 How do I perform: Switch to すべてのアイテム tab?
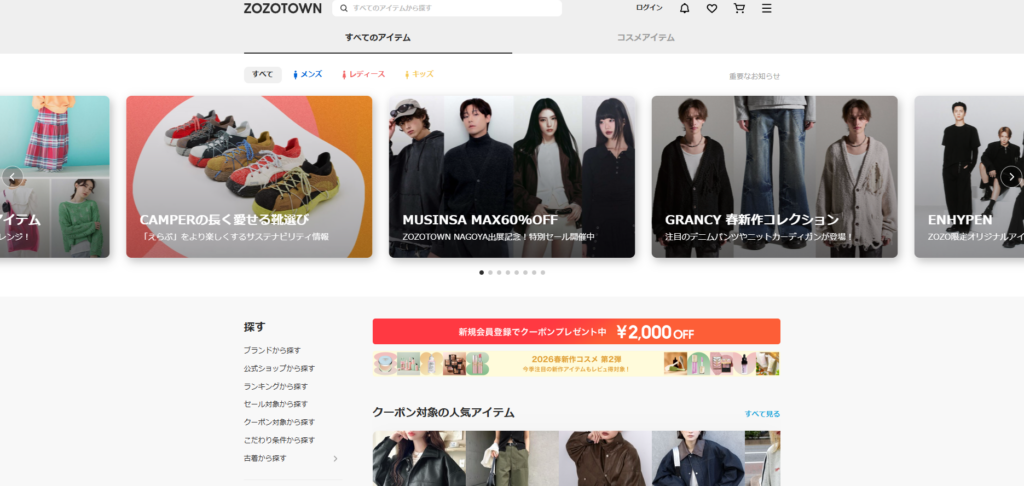tap(378, 38)
